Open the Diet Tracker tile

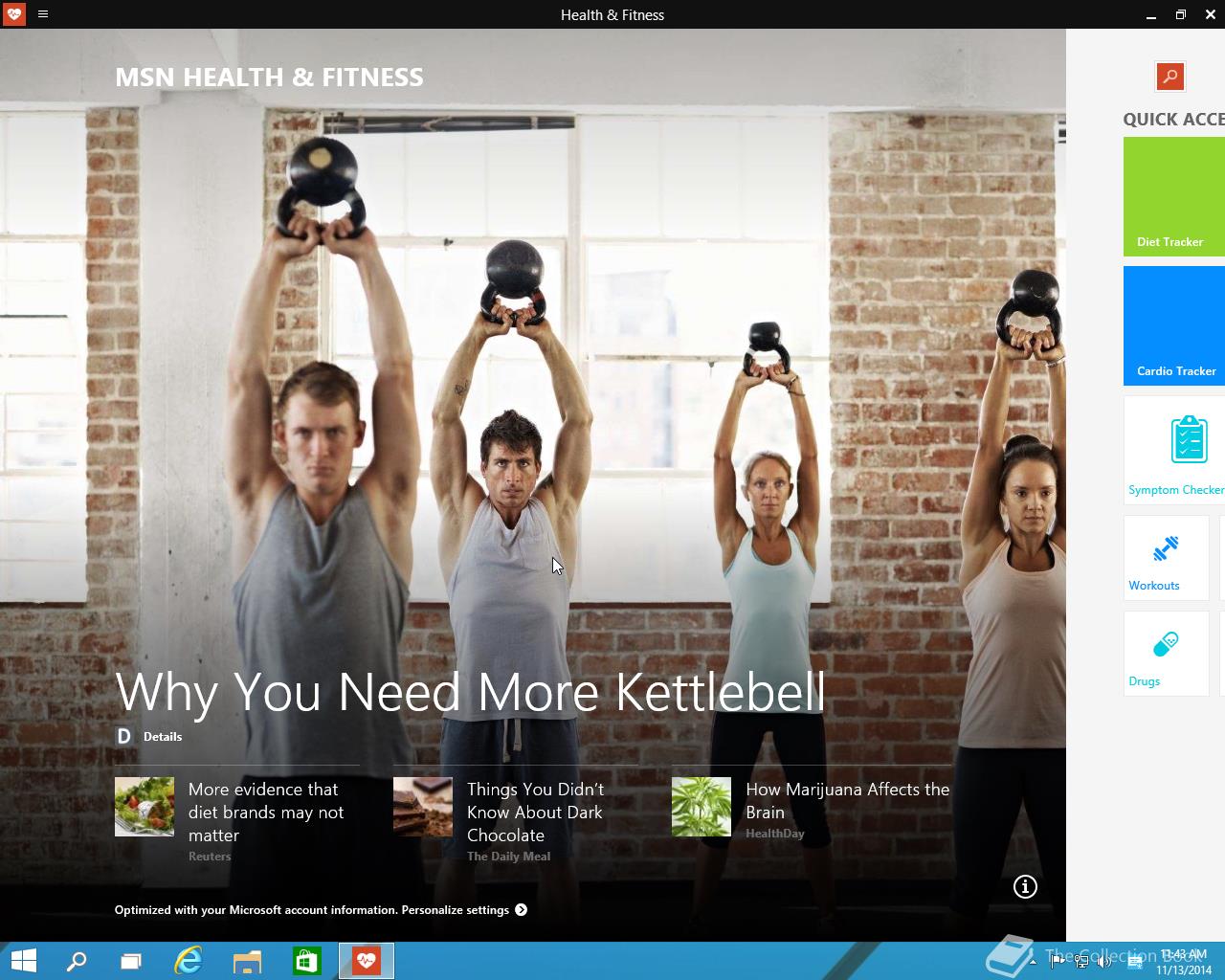pyautogui.click(x=1174, y=196)
